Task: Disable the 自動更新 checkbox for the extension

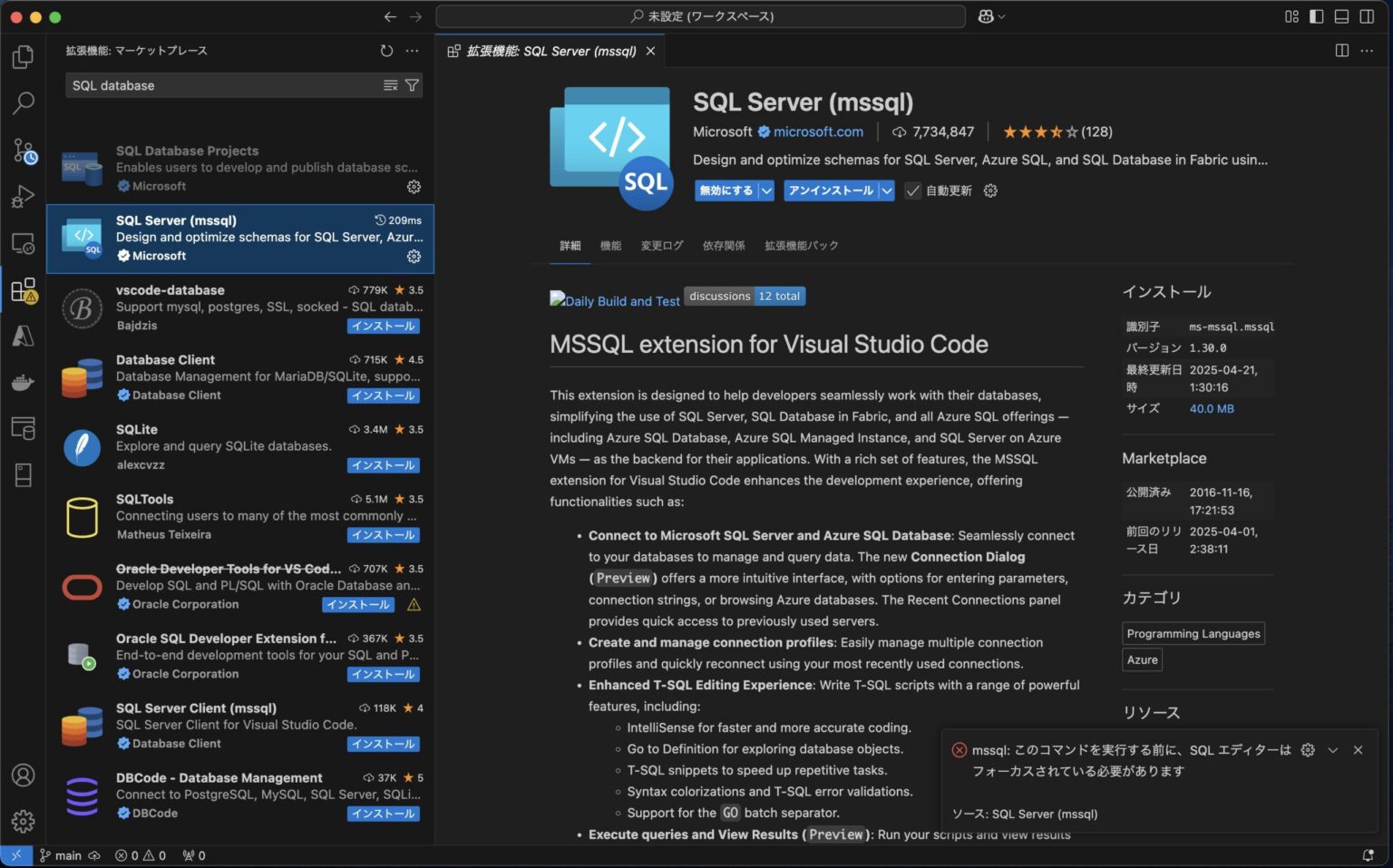Action: point(912,190)
